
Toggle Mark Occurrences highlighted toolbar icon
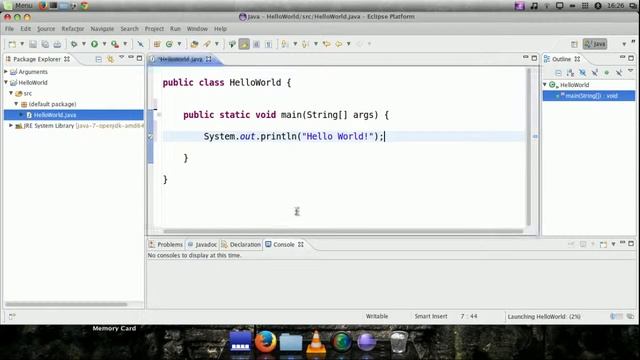(x=244, y=44)
